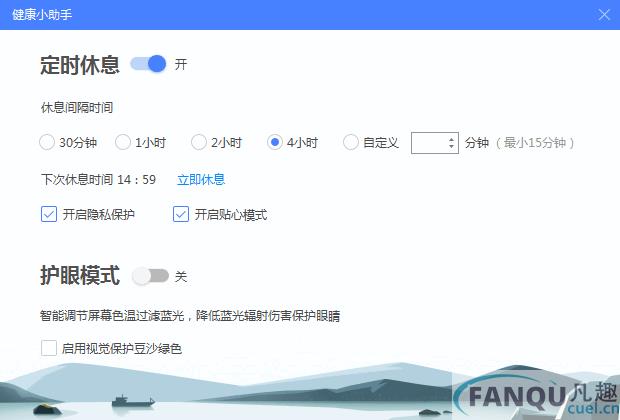Turn off the 定时休息 switch
620x420 pixels.
pos(148,64)
